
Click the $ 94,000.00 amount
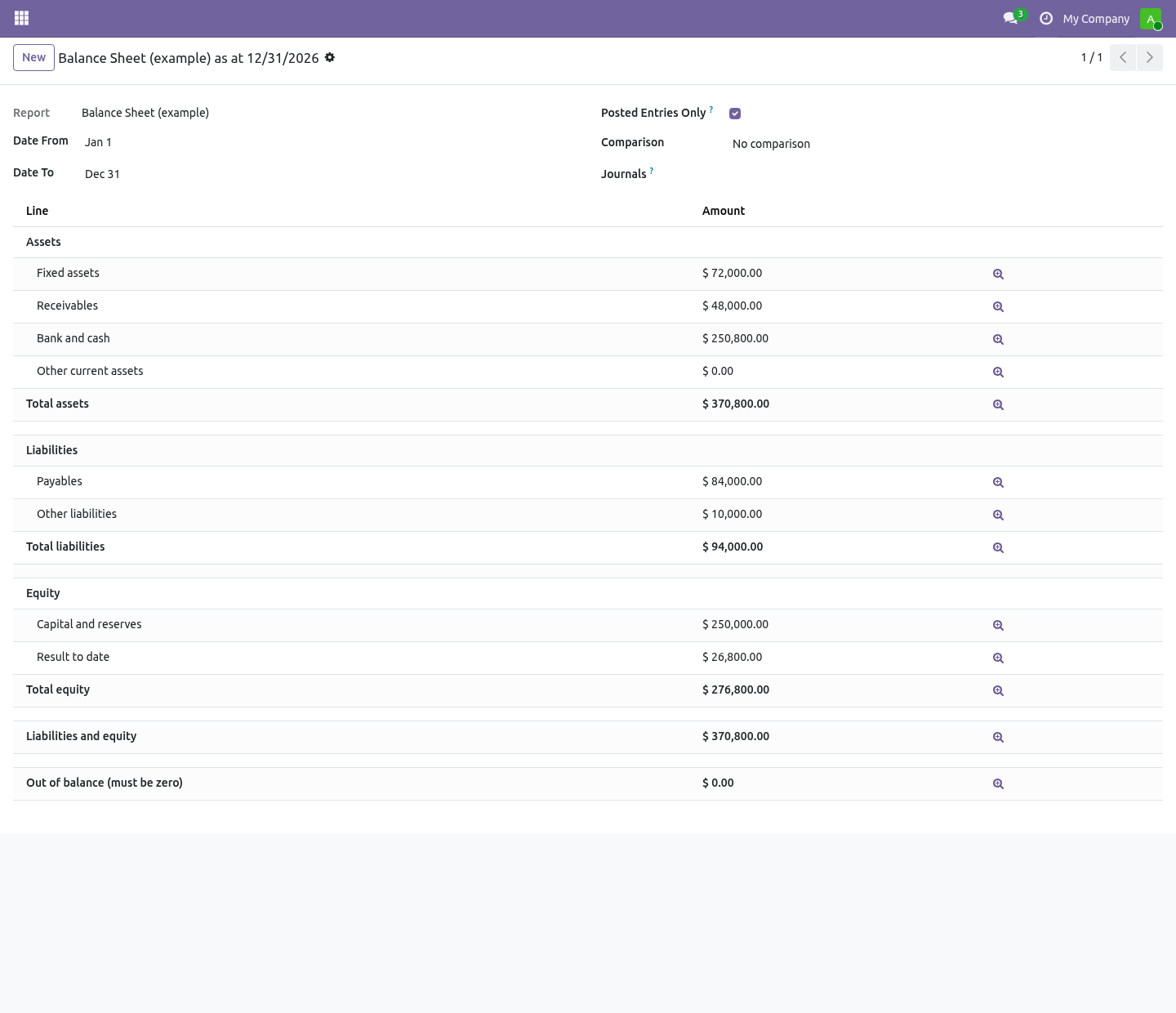click(x=733, y=547)
